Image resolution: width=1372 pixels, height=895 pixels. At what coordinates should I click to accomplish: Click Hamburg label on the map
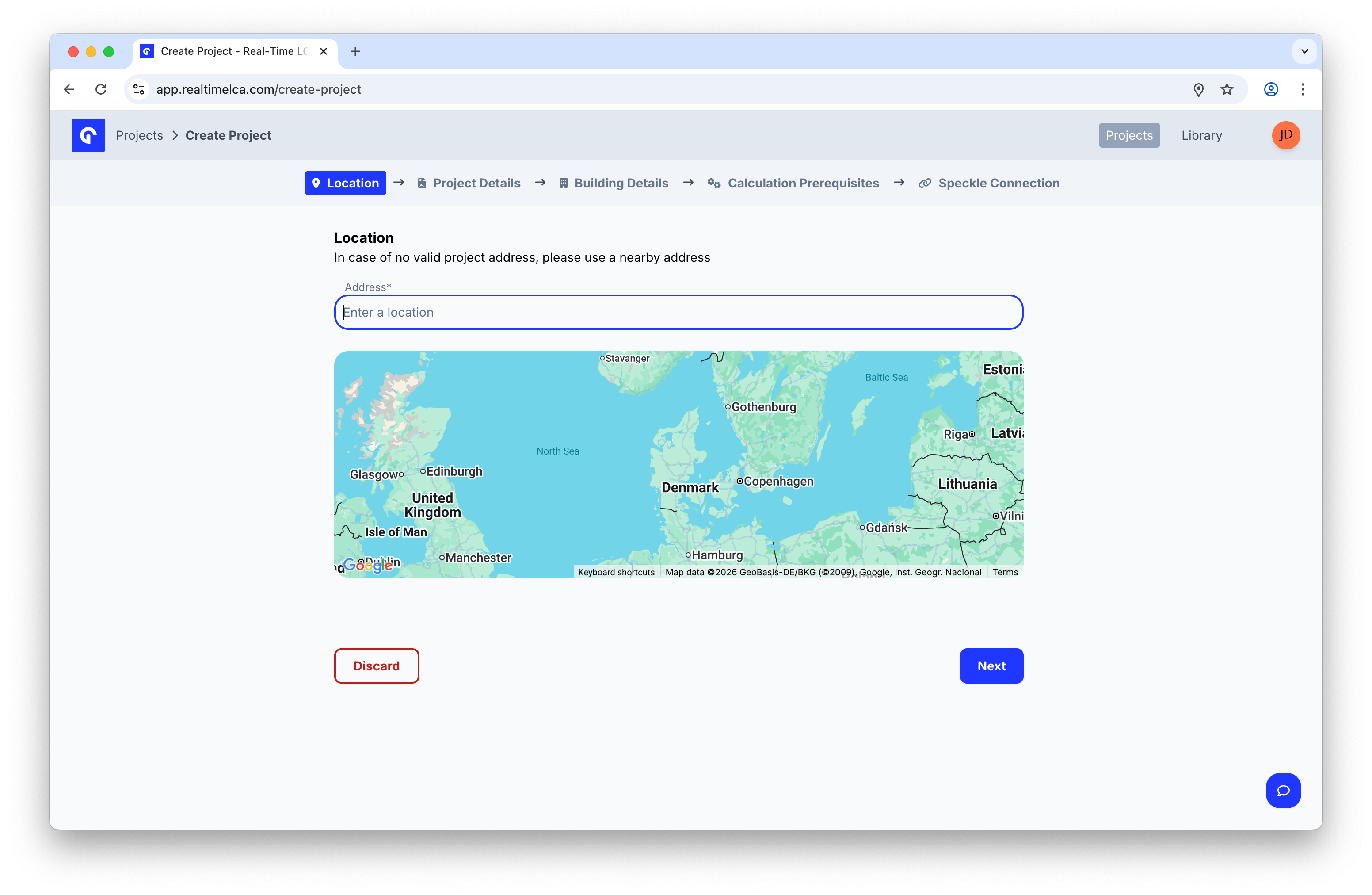[x=717, y=555]
